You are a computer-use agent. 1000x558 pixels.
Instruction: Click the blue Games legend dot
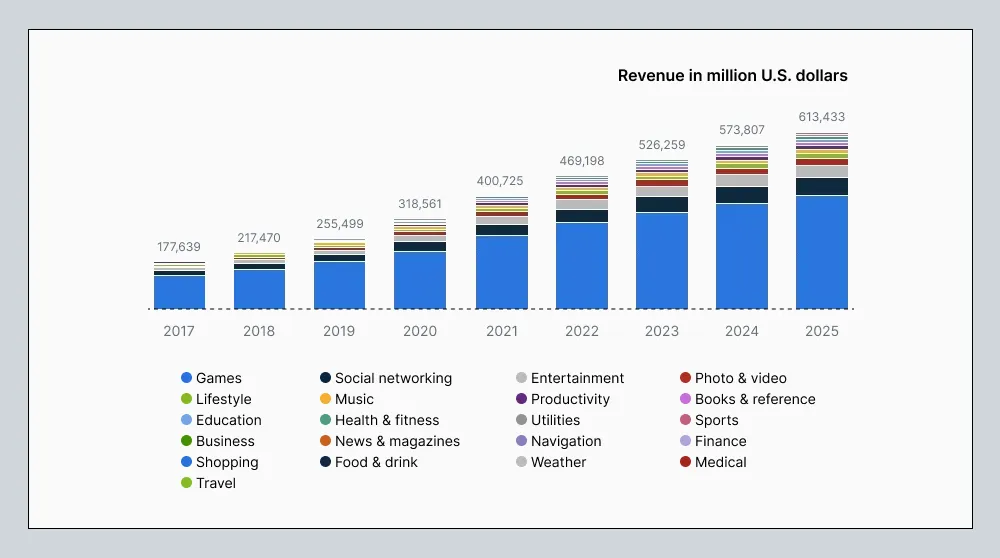(x=186, y=378)
